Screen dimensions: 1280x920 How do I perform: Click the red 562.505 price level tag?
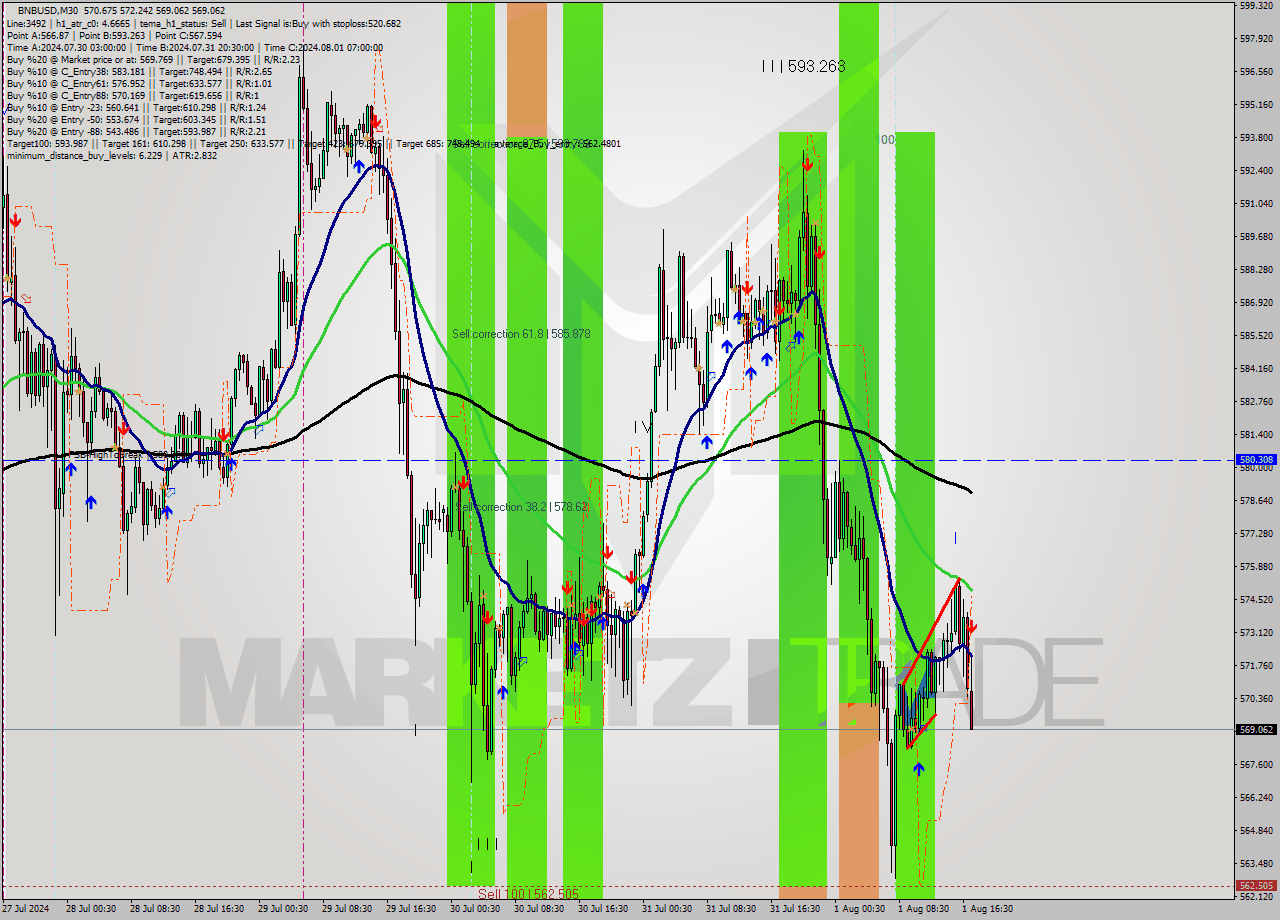(x=1256, y=886)
